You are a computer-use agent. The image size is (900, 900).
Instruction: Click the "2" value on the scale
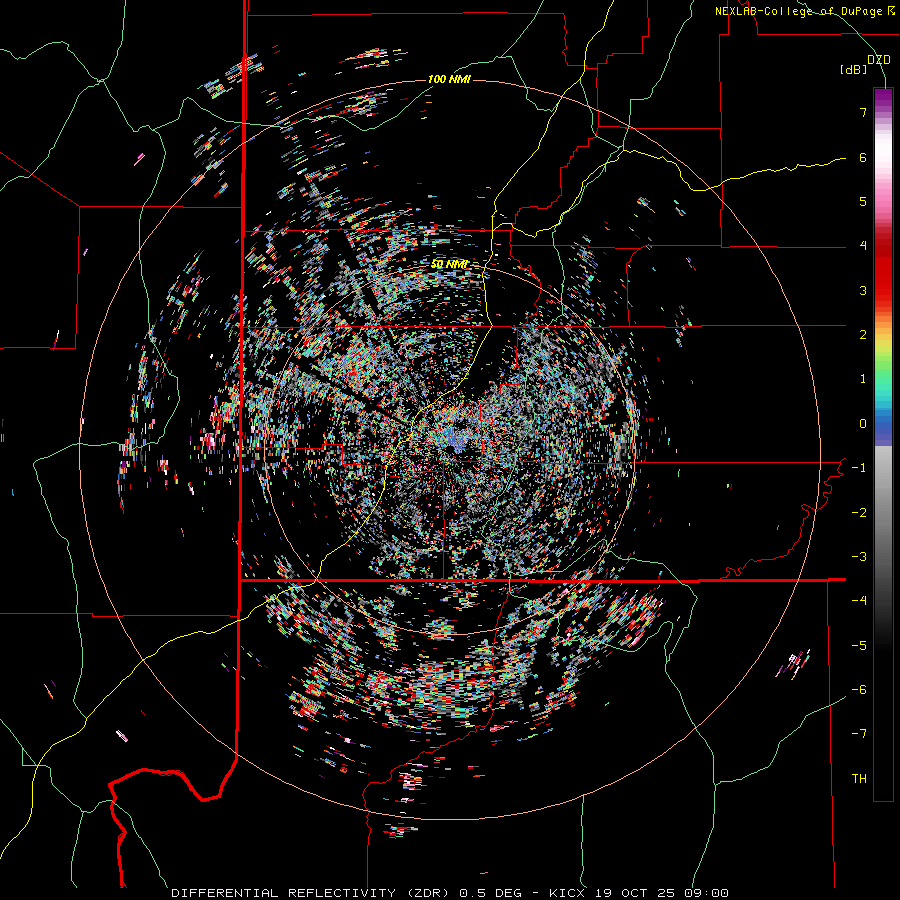(x=863, y=335)
